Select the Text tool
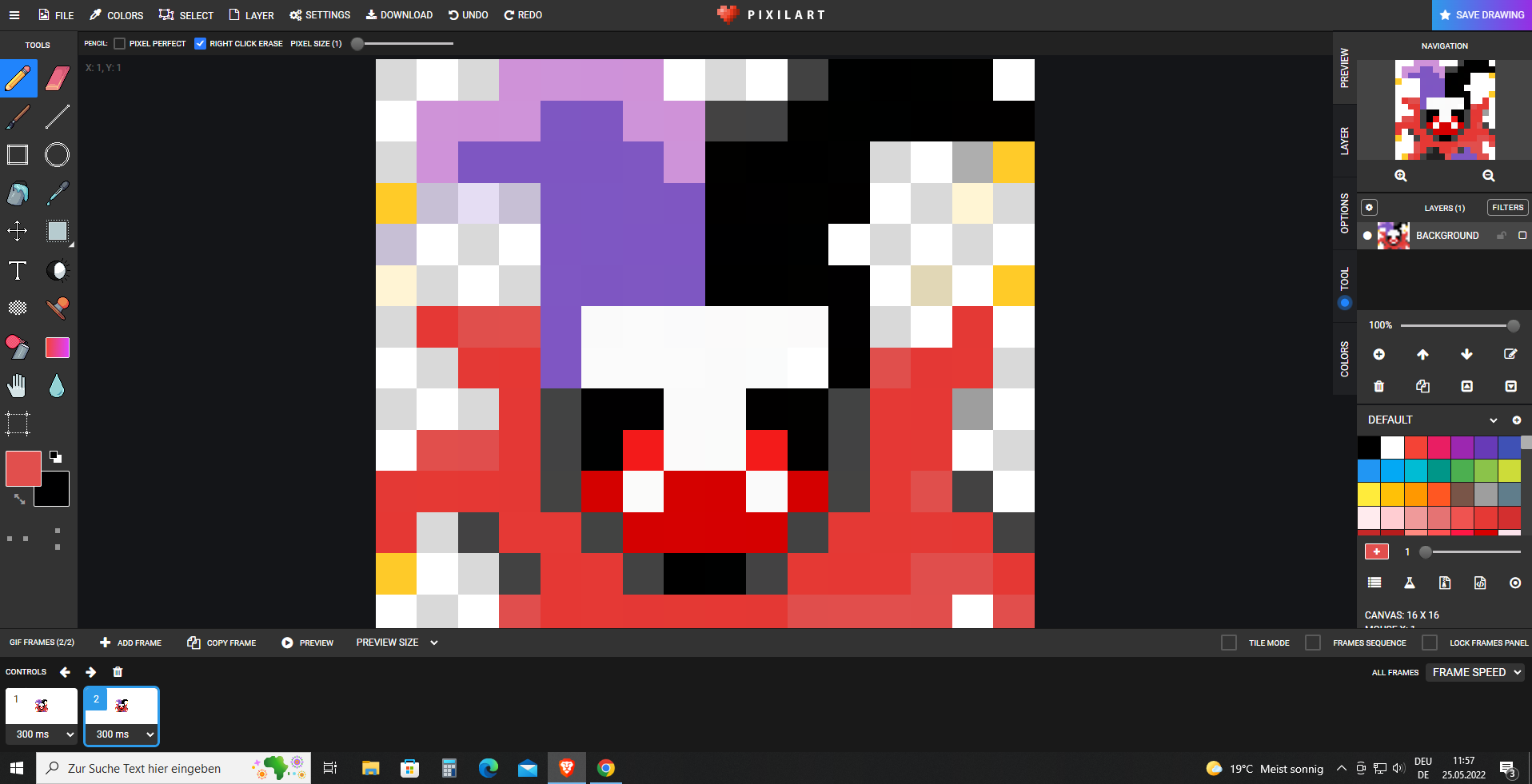This screenshot has height=784, width=1532. [x=18, y=270]
